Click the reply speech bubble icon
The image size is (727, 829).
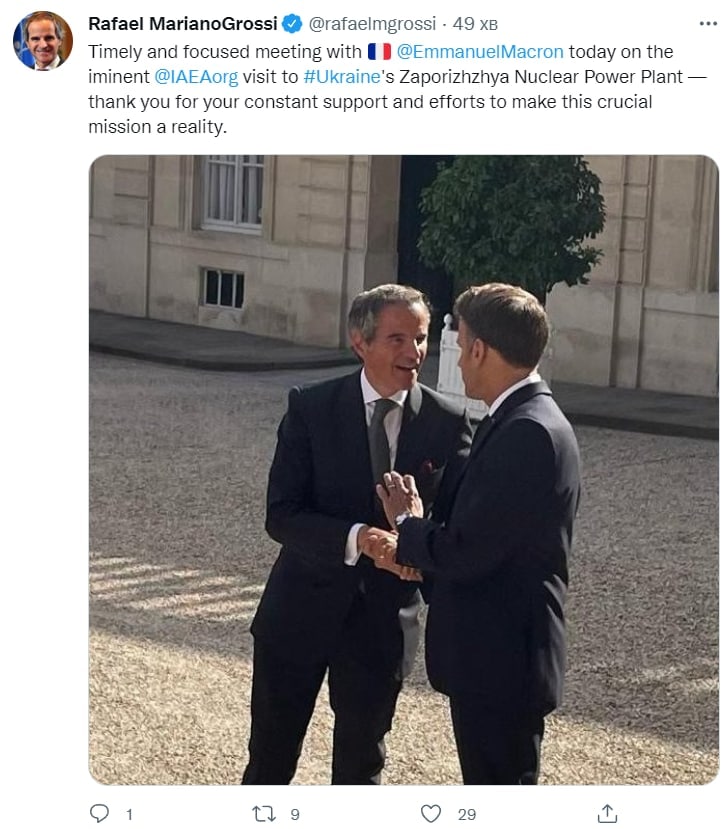[x=99, y=814]
